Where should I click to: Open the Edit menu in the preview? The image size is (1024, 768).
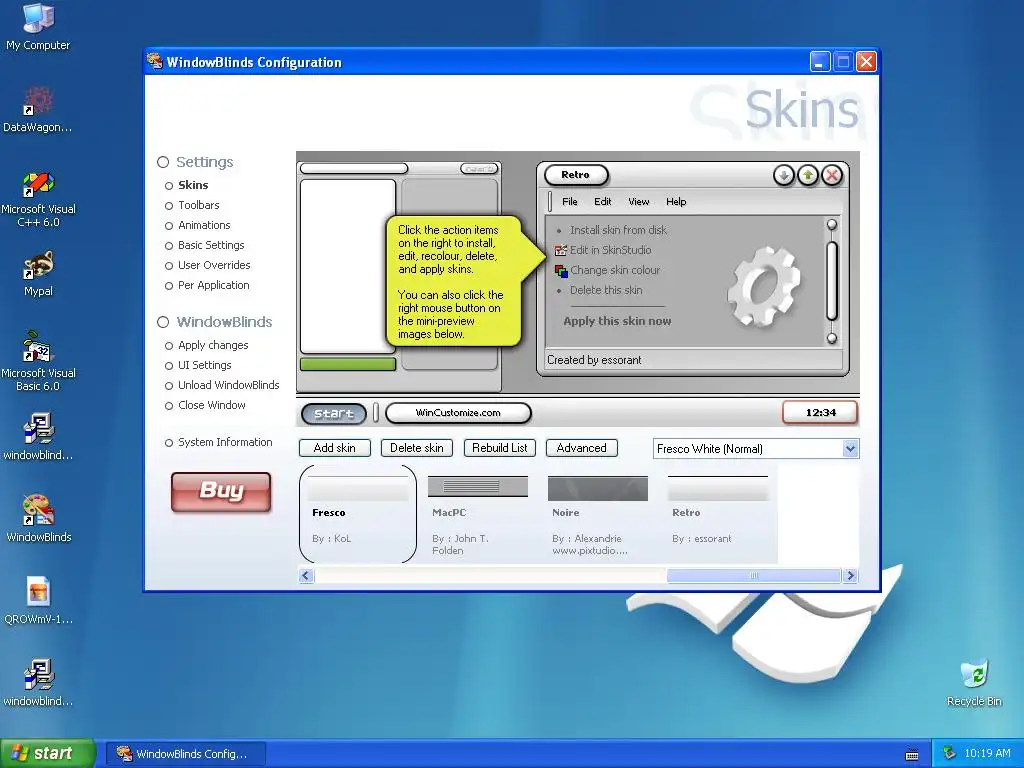602,202
